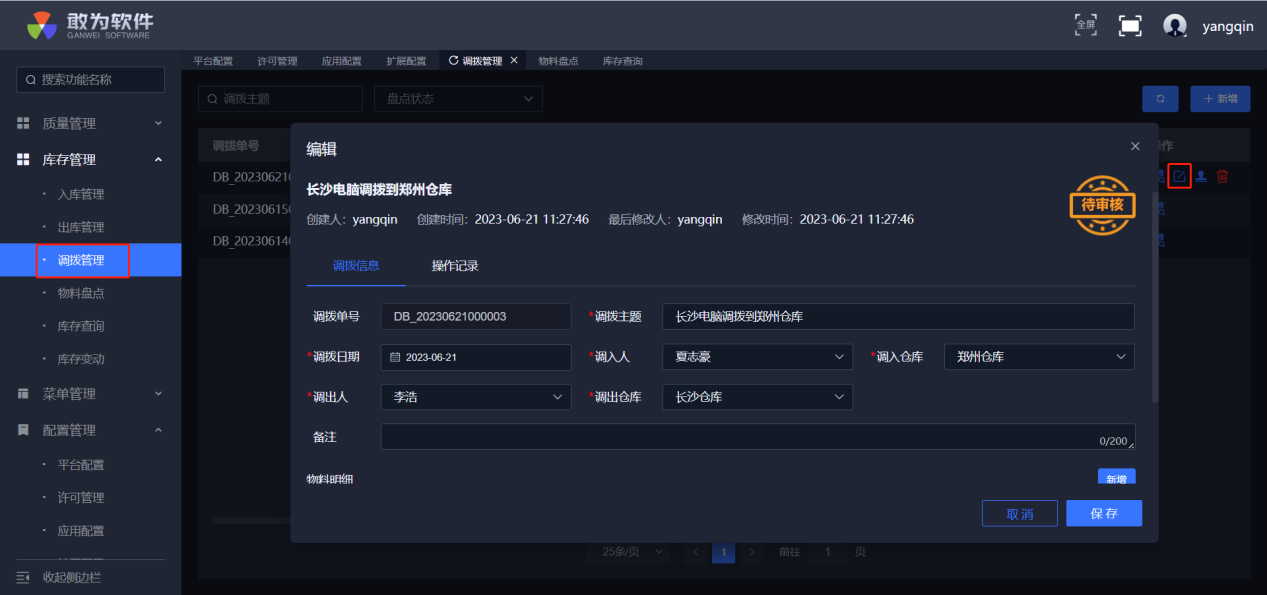Click the 全屏 fullscreen icon
1267x595 pixels.
click(x=1085, y=24)
